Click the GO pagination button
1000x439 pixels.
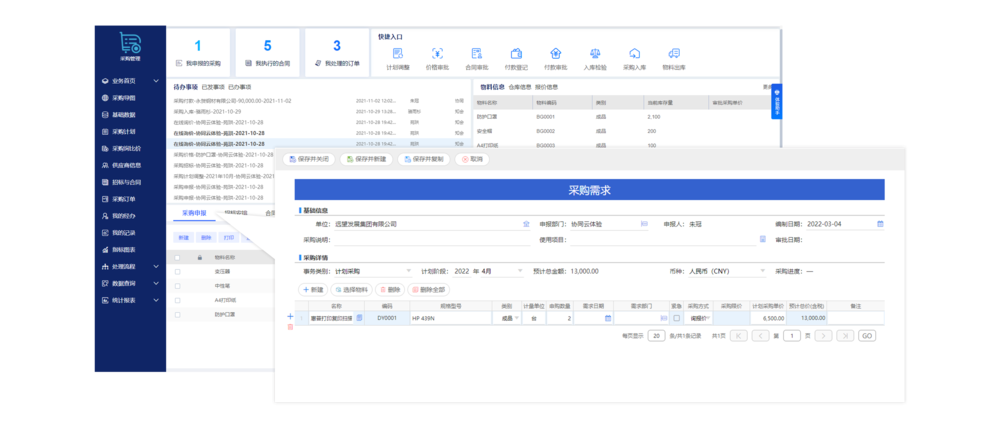866,336
